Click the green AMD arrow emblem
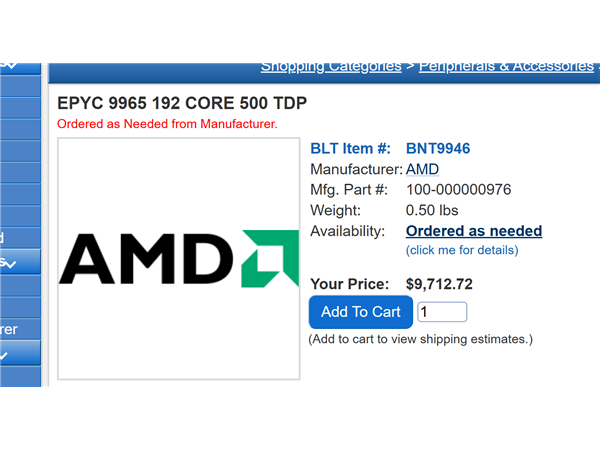 click(x=270, y=259)
